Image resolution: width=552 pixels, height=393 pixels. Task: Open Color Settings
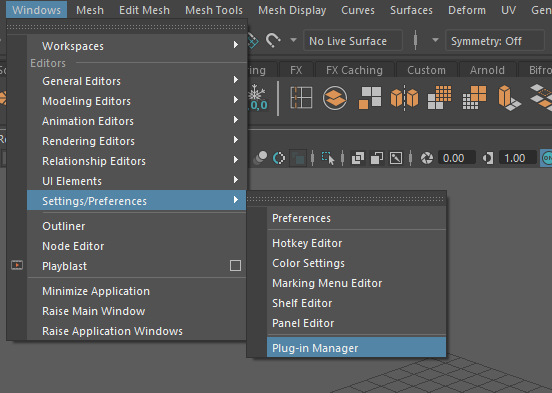[x=356, y=263]
